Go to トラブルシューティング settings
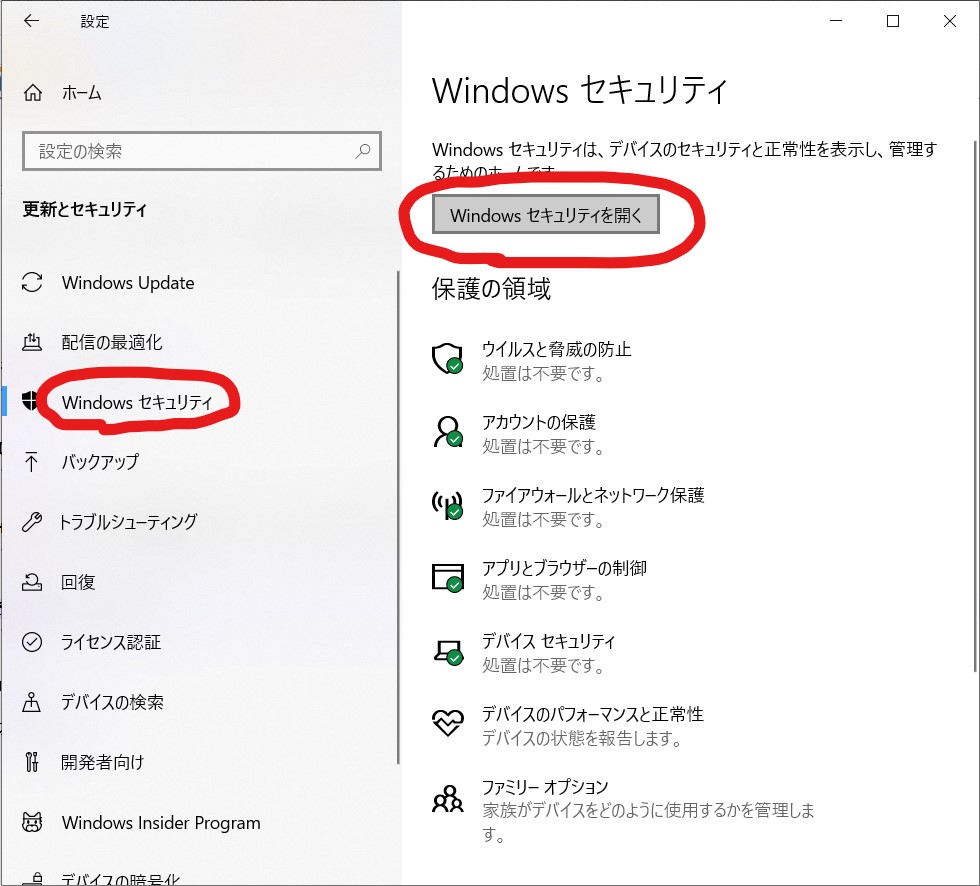 pos(128,522)
